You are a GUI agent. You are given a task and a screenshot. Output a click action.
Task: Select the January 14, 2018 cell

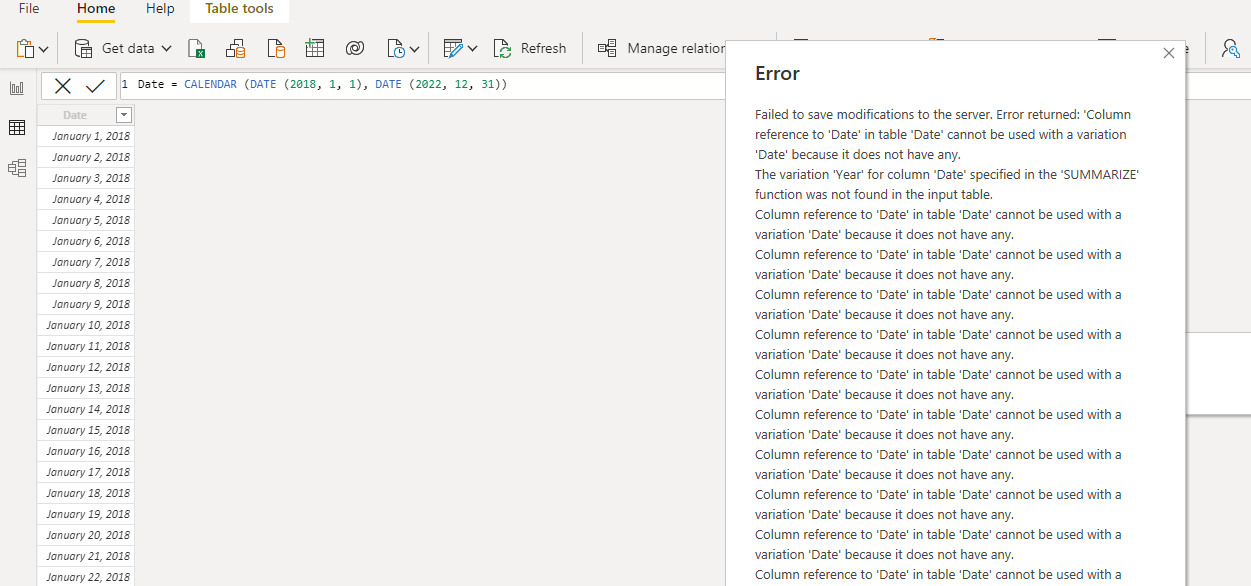coord(86,409)
